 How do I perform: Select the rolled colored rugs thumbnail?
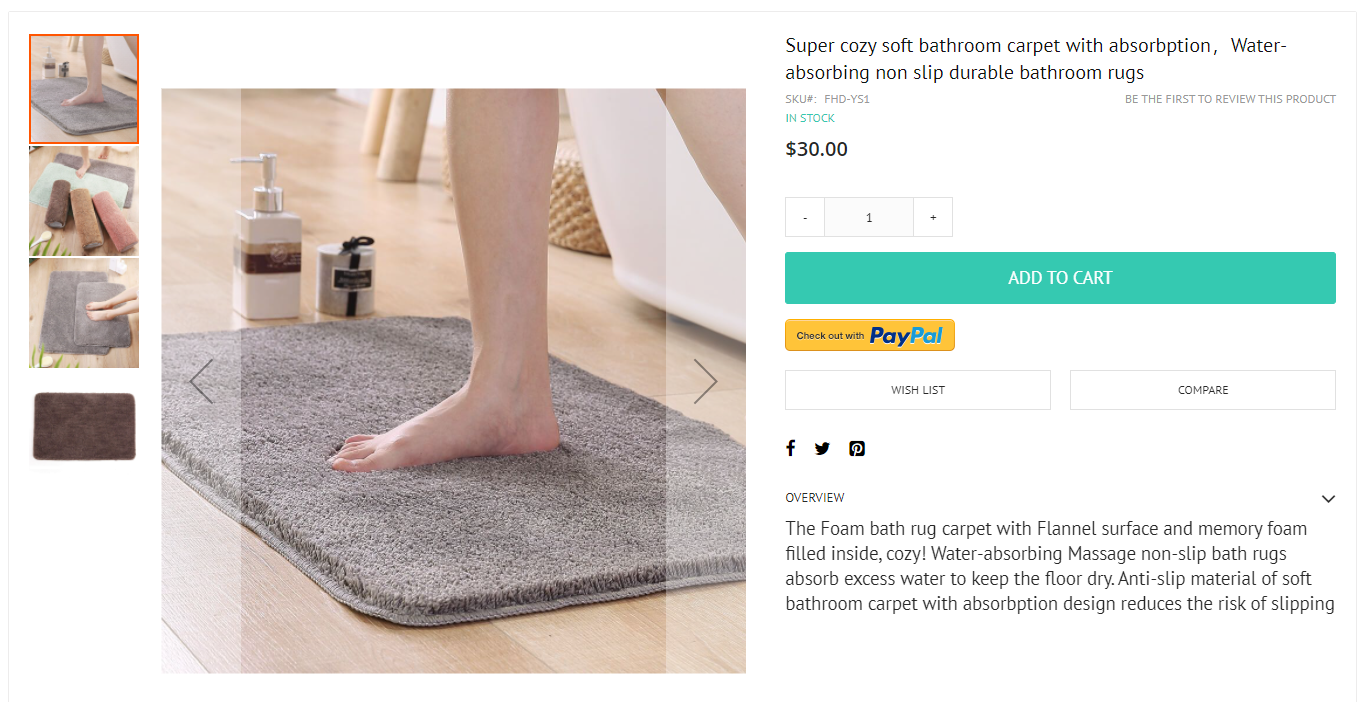coord(84,201)
